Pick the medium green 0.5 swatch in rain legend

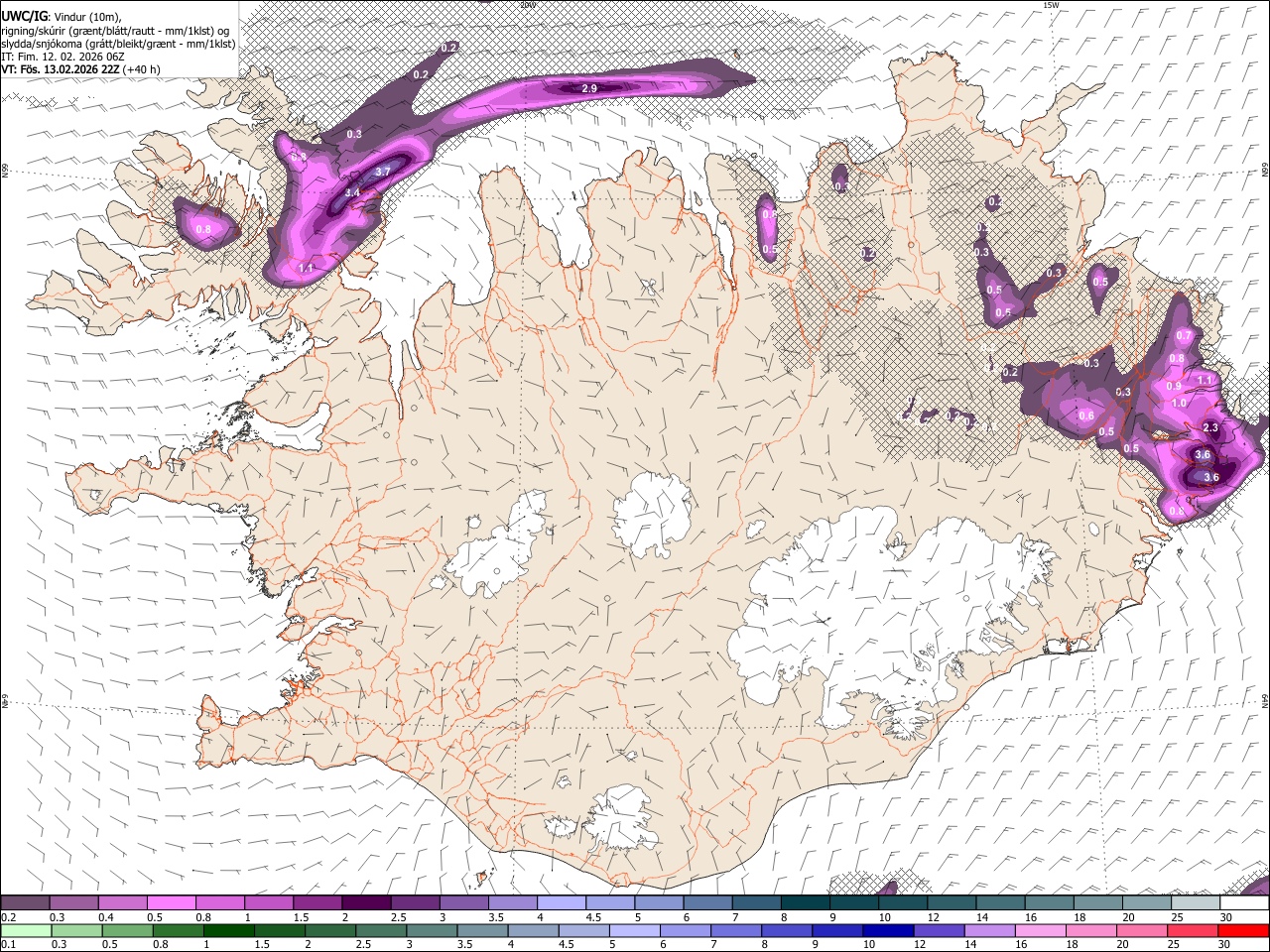point(127,930)
